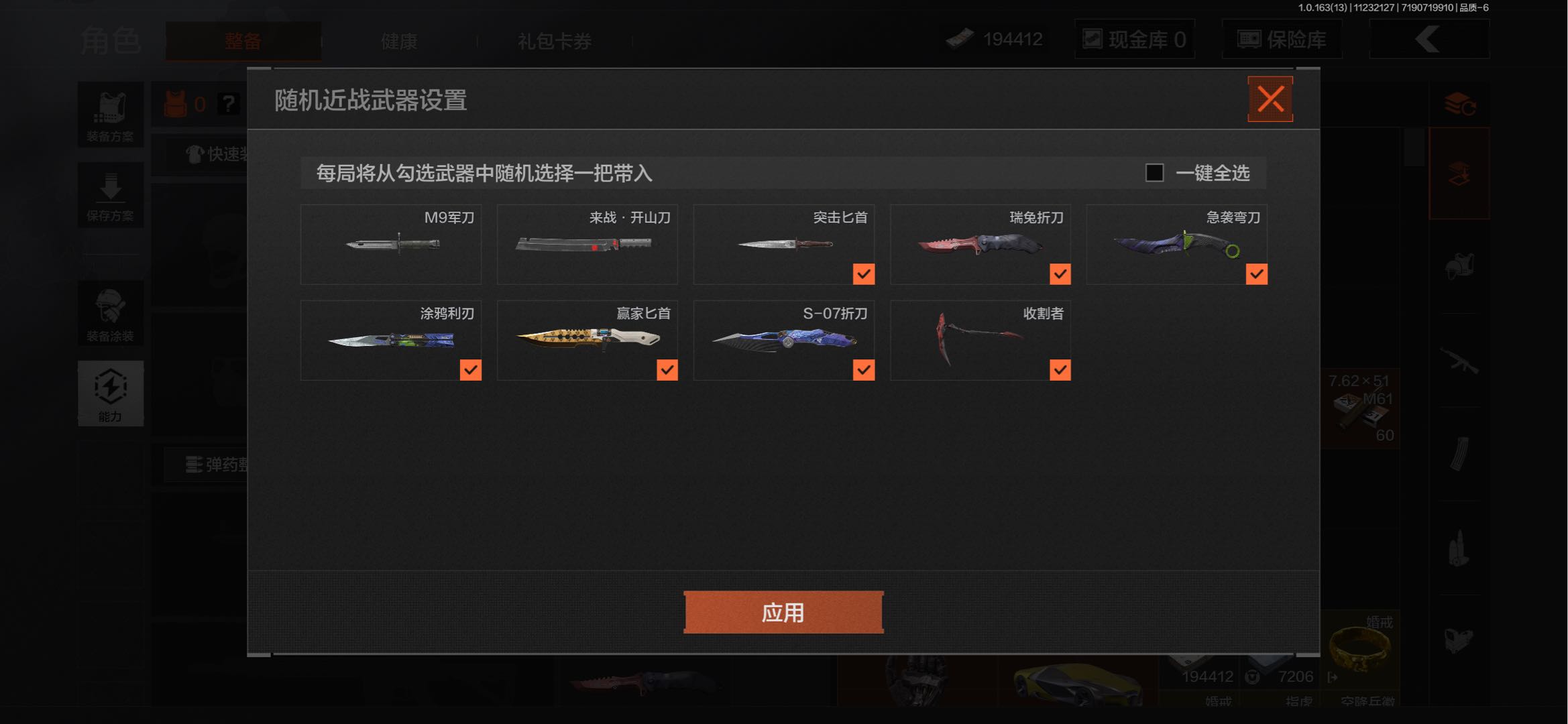The width and height of the screenshot is (1568, 724).
Task: Close the random melee weapon settings dialog
Action: pyautogui.click(x=1270, y=99)
